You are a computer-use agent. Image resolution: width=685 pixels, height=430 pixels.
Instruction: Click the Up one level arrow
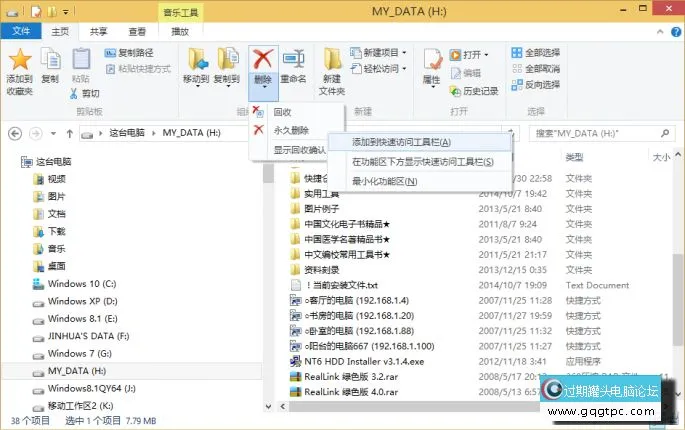point(69,133)
